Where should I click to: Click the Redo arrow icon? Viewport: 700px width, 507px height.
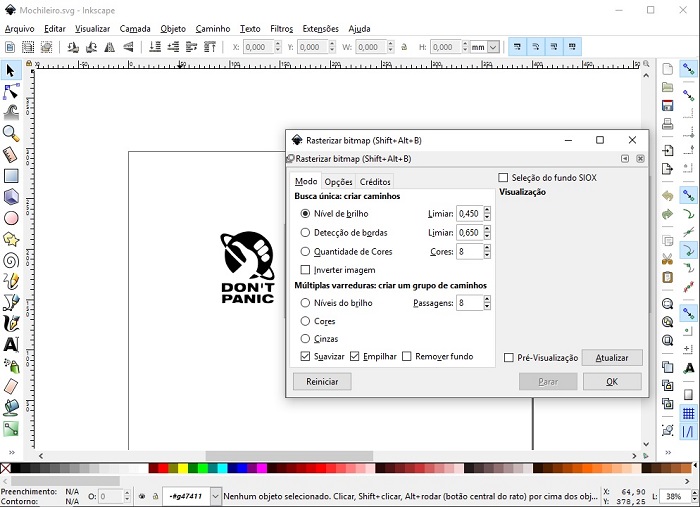pos(667,214)
